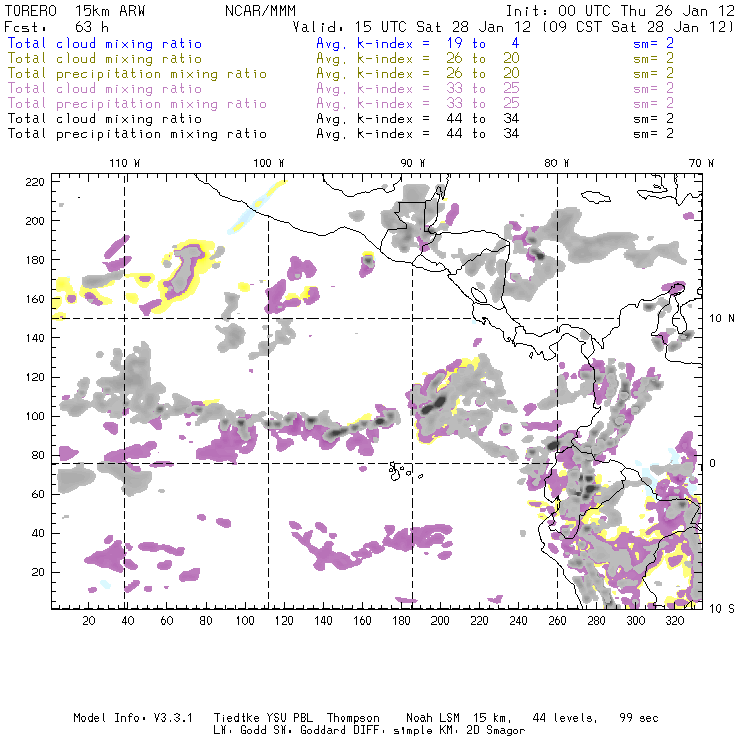Select the 'Init: 00 UTC Thu 26 Jan 12' text
This screenshot has width=740, height=740.
click(620, 11)
